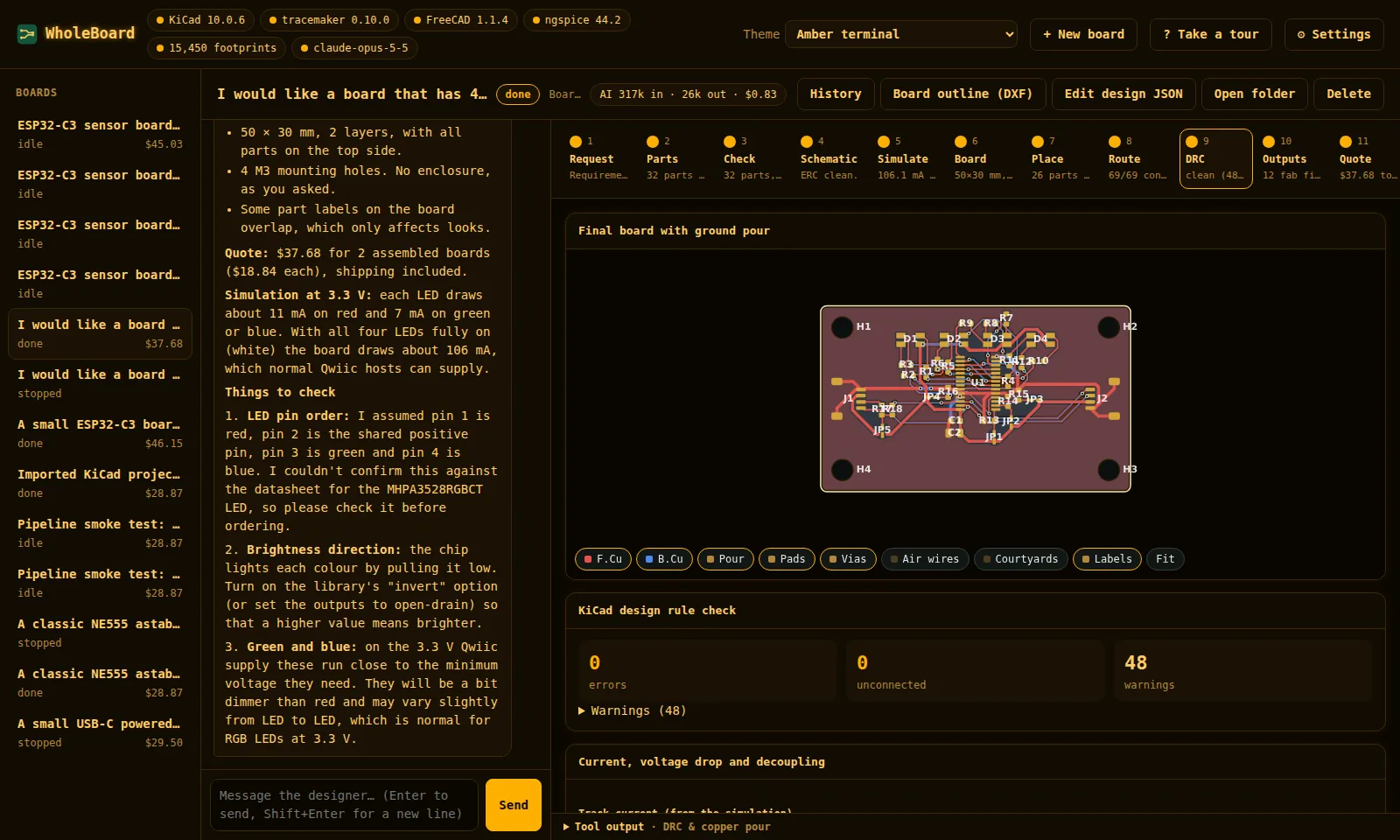Open step 8 Route
The image size is (1400, 840).
pyautogui.click(x=1137, y=158)
